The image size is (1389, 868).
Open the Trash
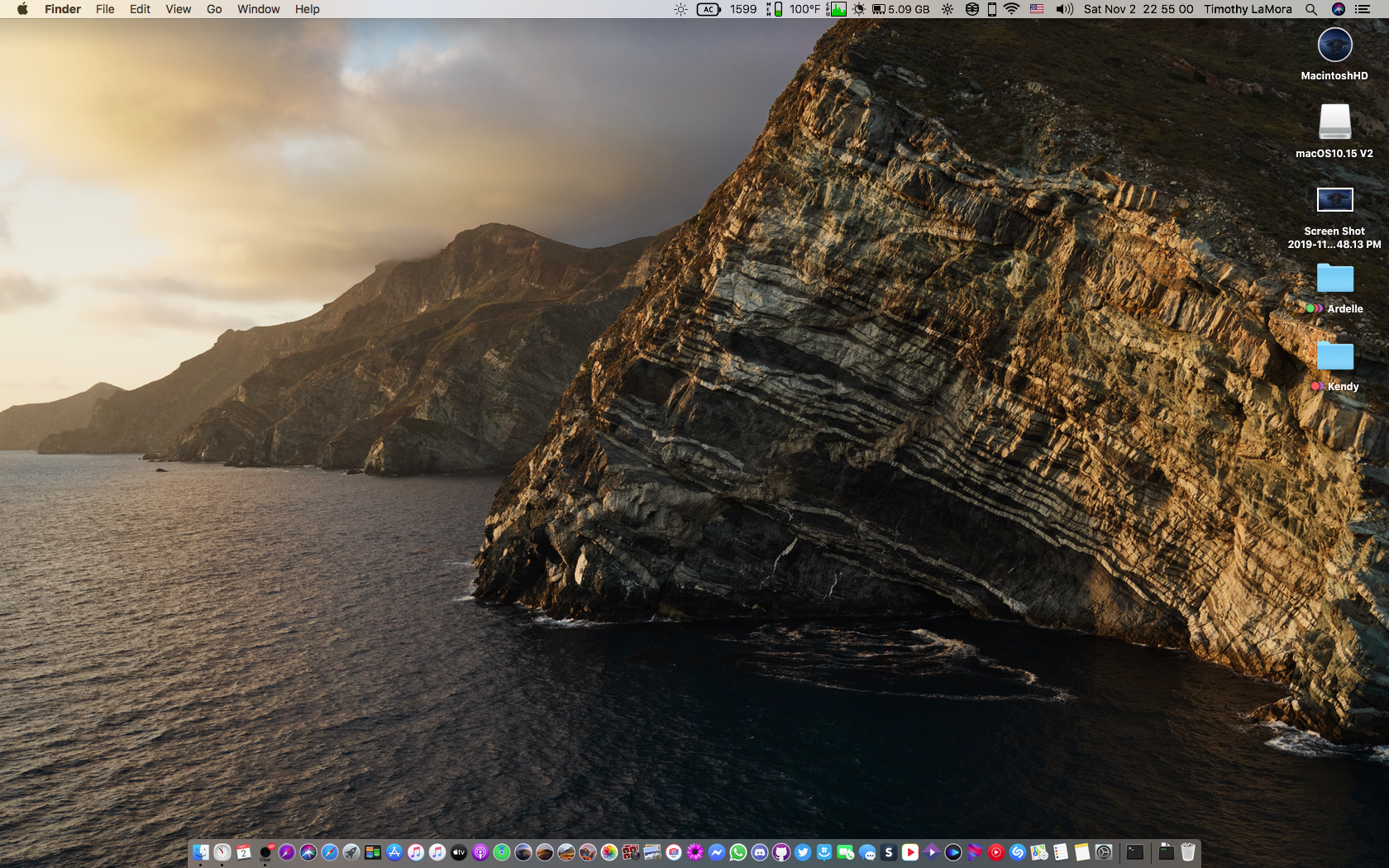pyautogui.click(x=1188, y=852)
